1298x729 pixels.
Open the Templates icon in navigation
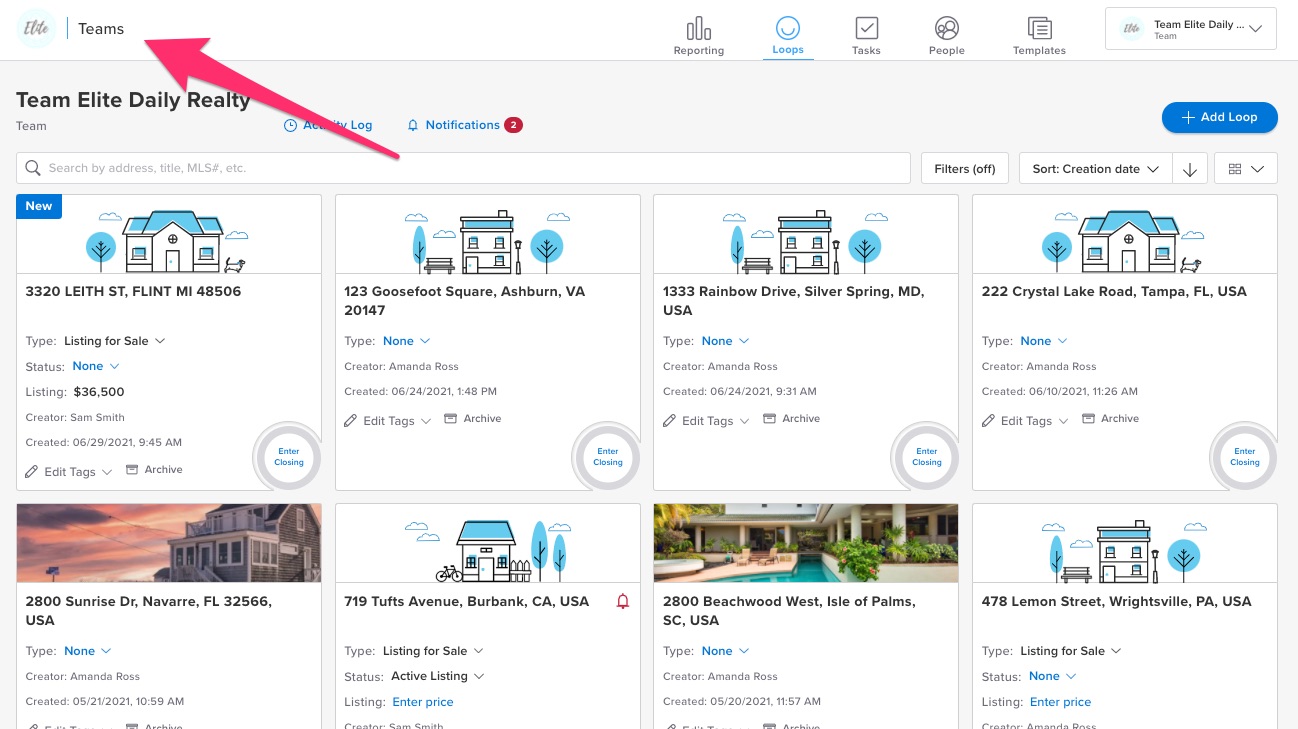click(x=1039, y=28)
